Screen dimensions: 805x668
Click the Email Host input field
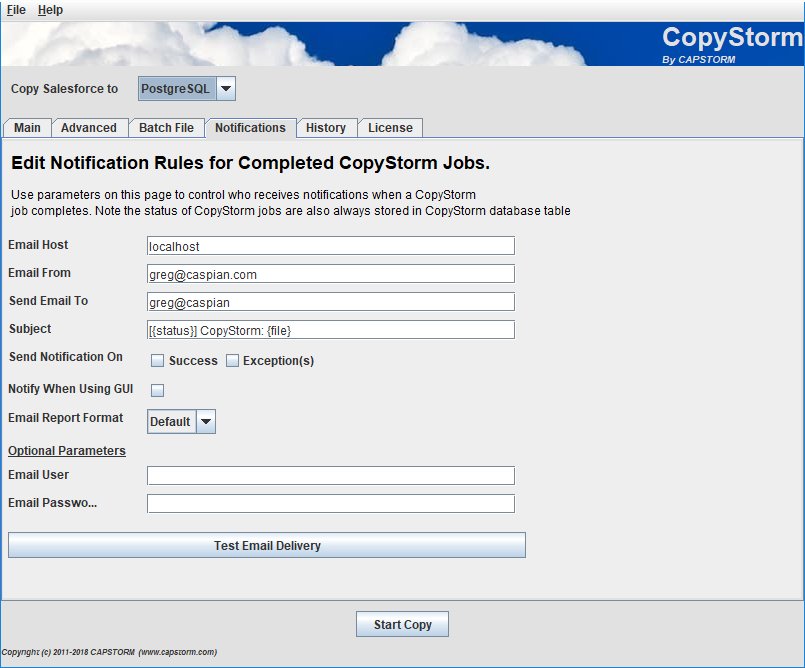coord(331,246)
